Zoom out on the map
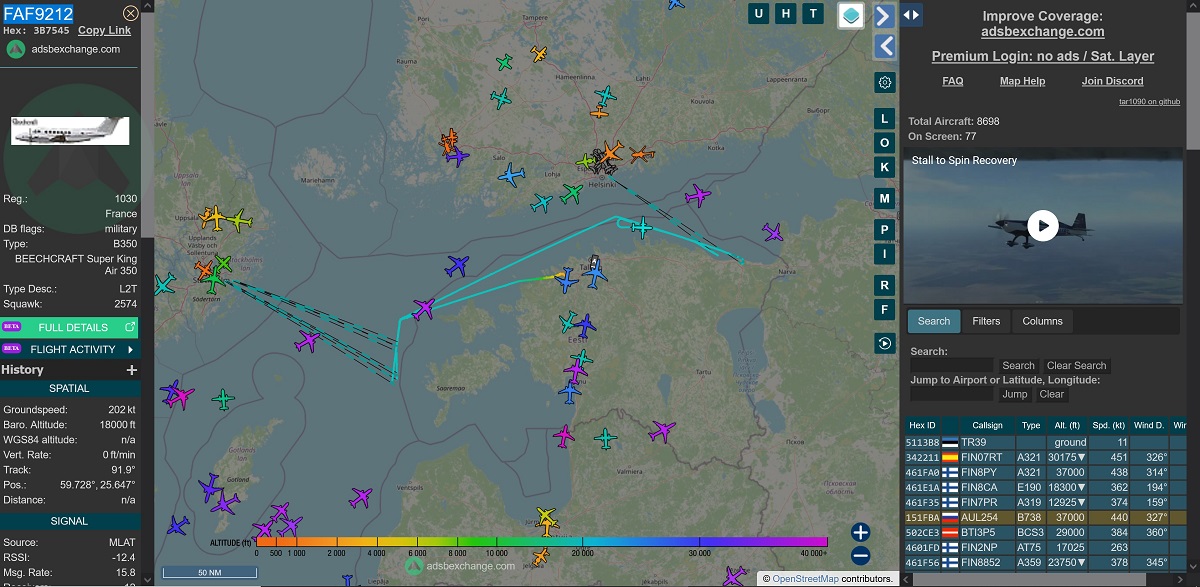Image resolution: width=1200 pixels, height=587 pixels. pyautogui.click(x=860, y=556)
